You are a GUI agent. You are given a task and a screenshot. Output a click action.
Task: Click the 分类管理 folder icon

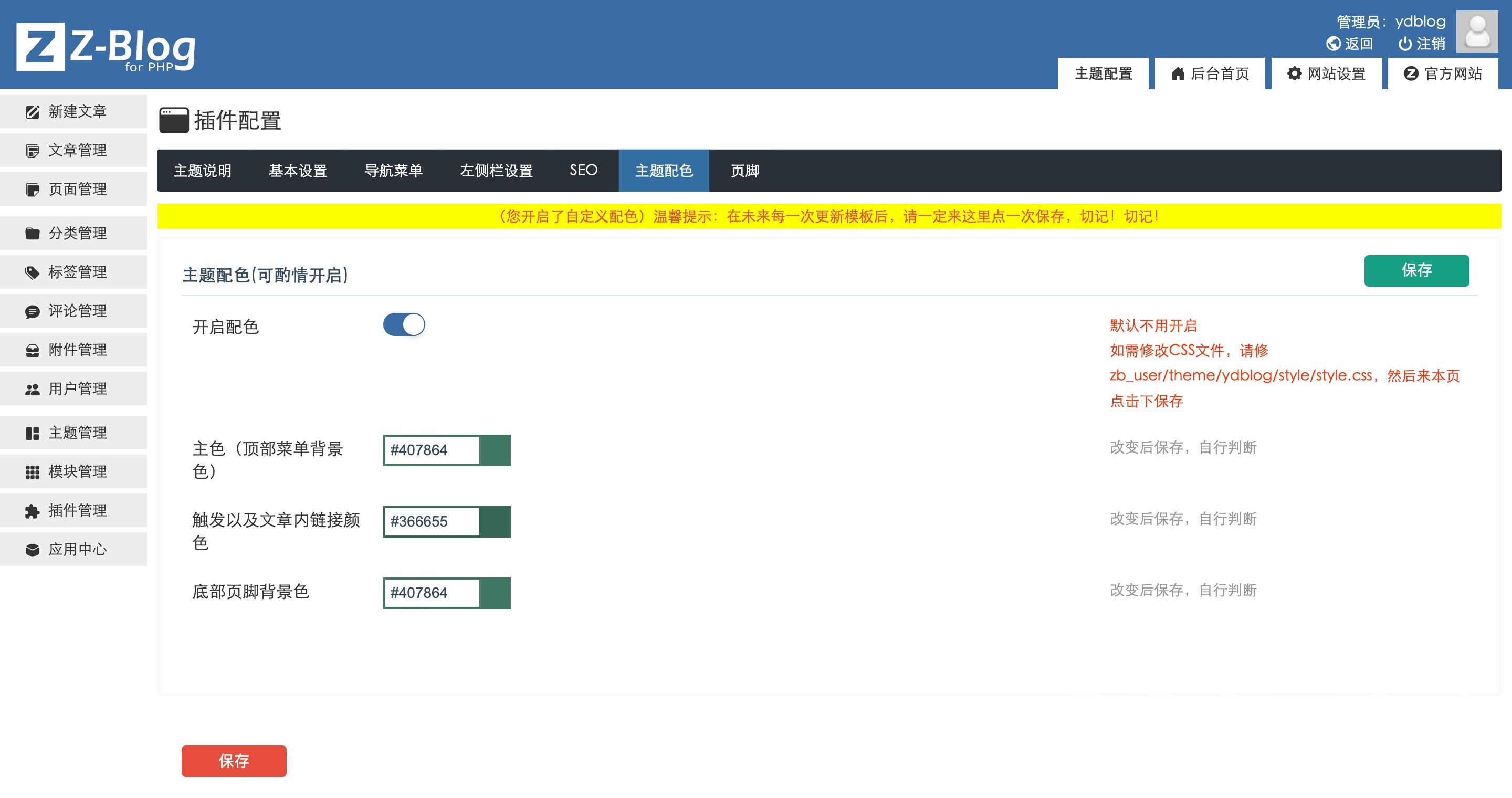click(x=32, y=234)
